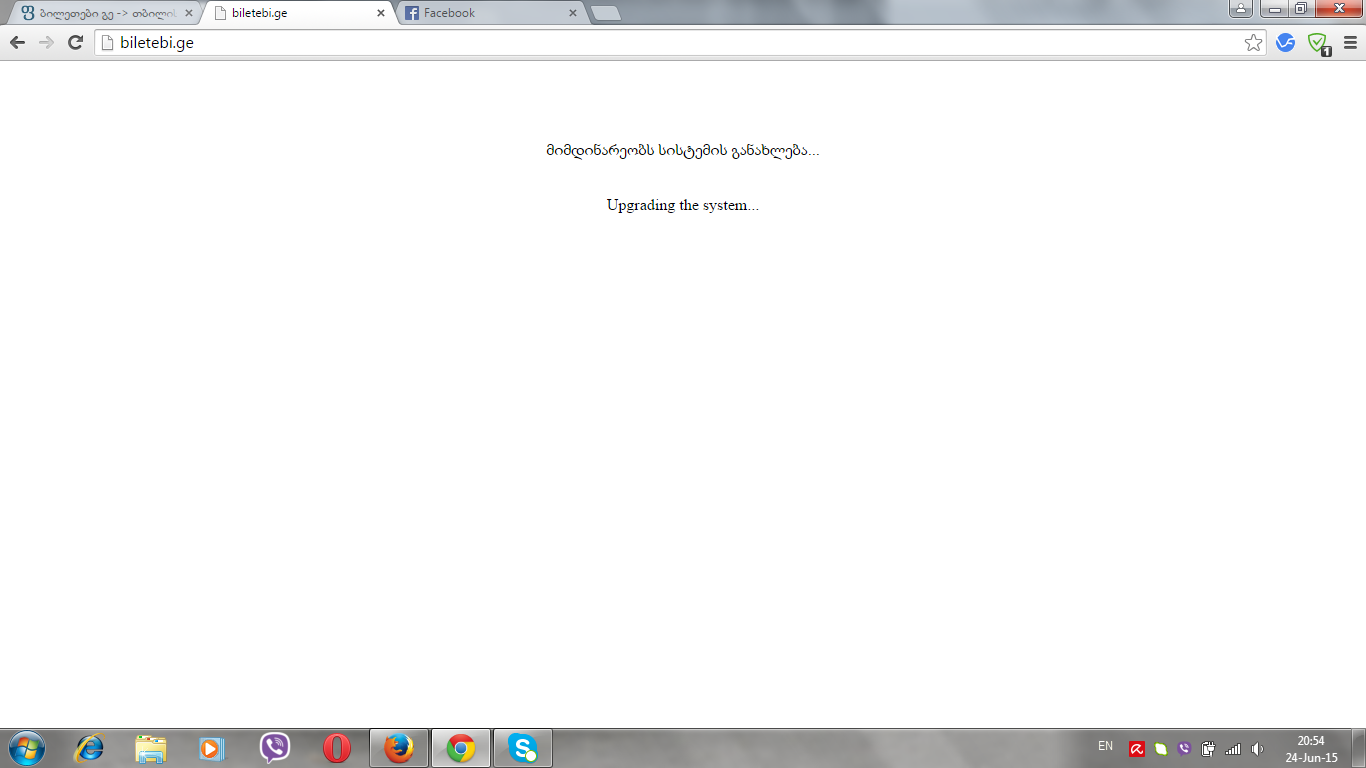Close the Facebook tab
Viewport: 1366px width, 768px height.
click(573, 13)
